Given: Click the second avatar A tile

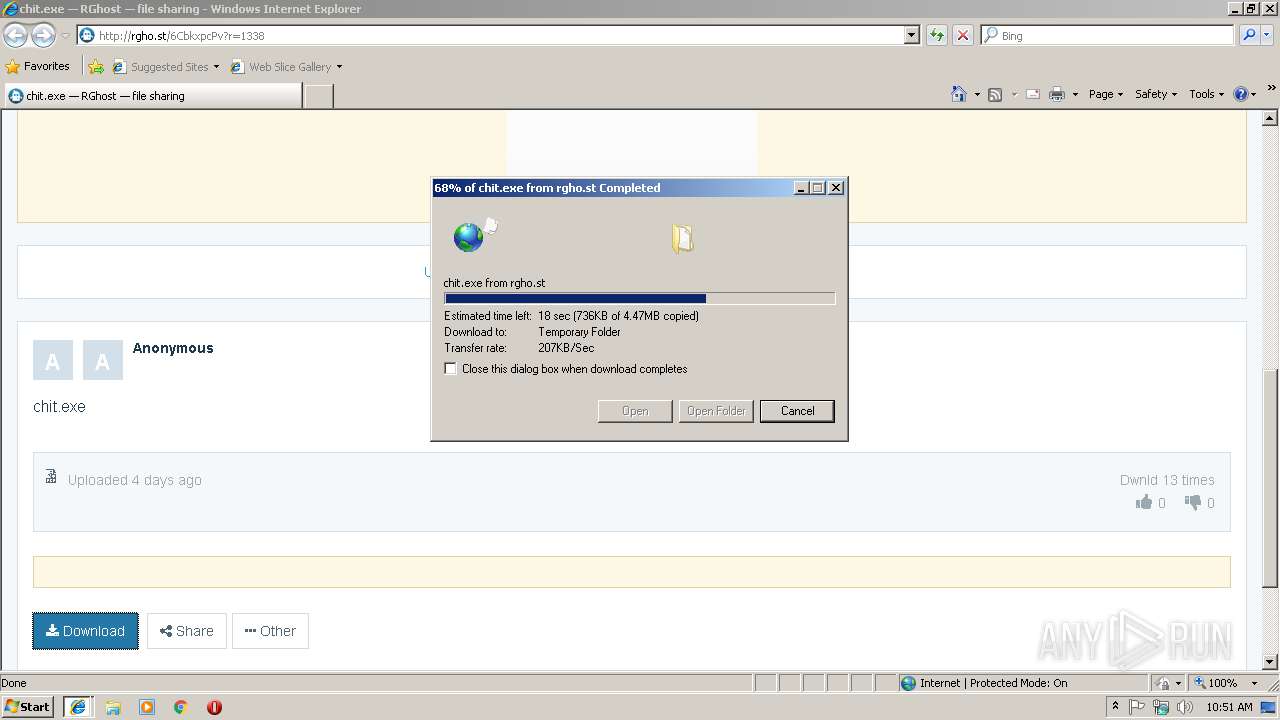Looking at the screenshot, I should [103, 360].
